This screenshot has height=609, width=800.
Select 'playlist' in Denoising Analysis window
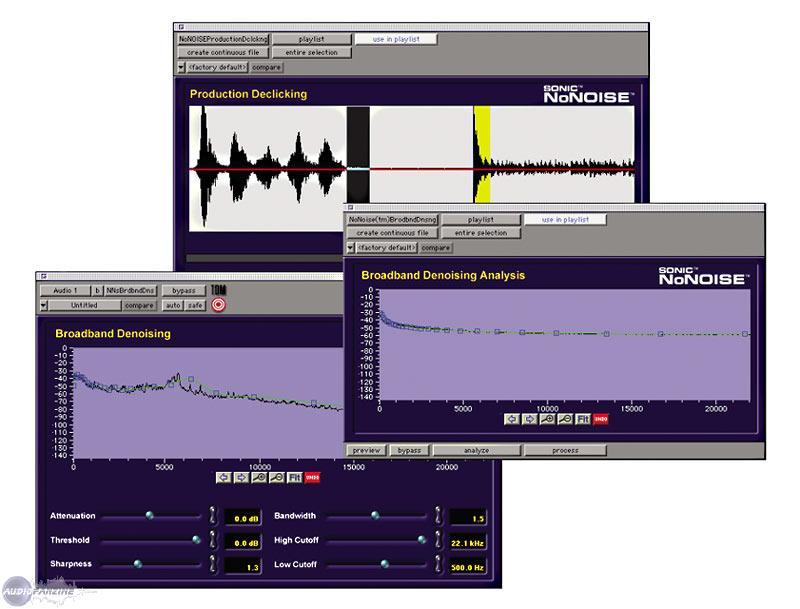coord(481,219)
